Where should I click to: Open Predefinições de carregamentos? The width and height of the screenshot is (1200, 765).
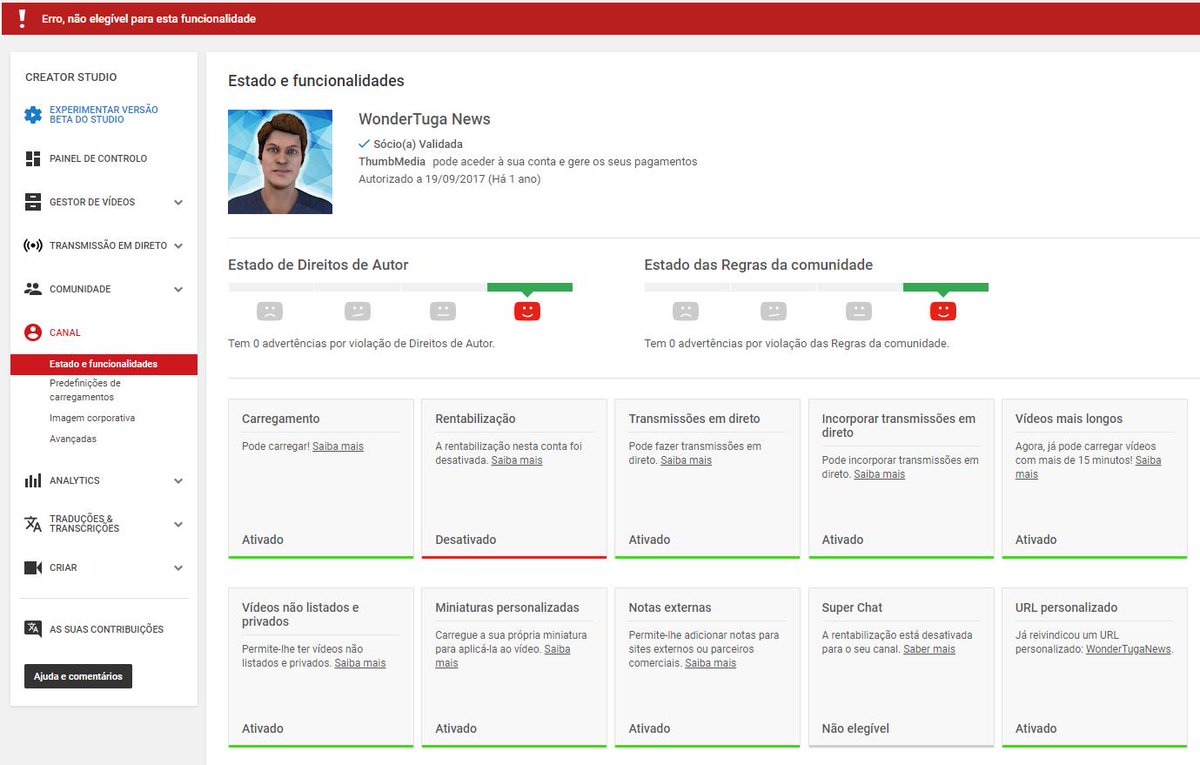point(85,390)
